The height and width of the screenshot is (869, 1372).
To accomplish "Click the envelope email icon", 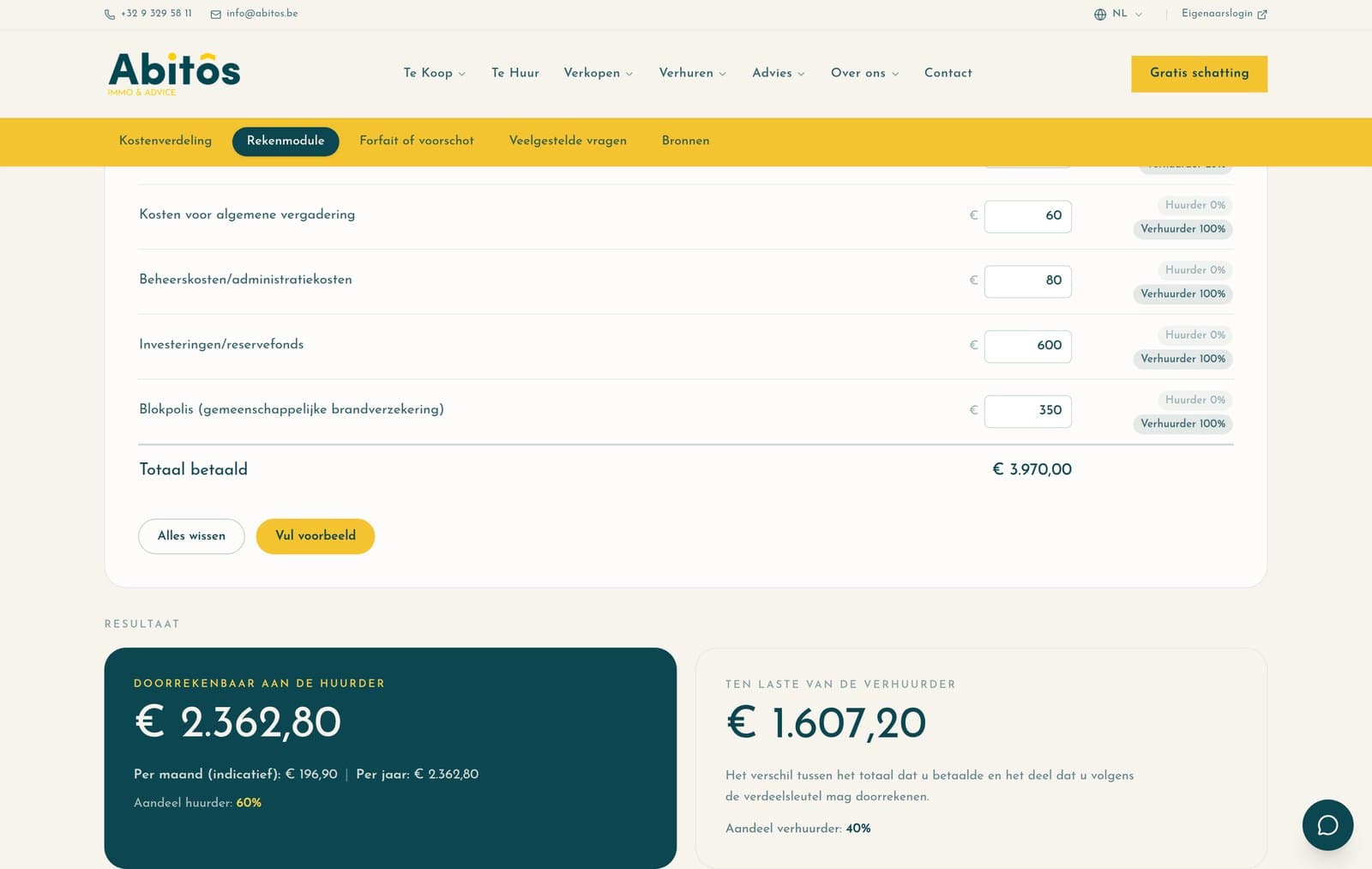I will point(216,15).
